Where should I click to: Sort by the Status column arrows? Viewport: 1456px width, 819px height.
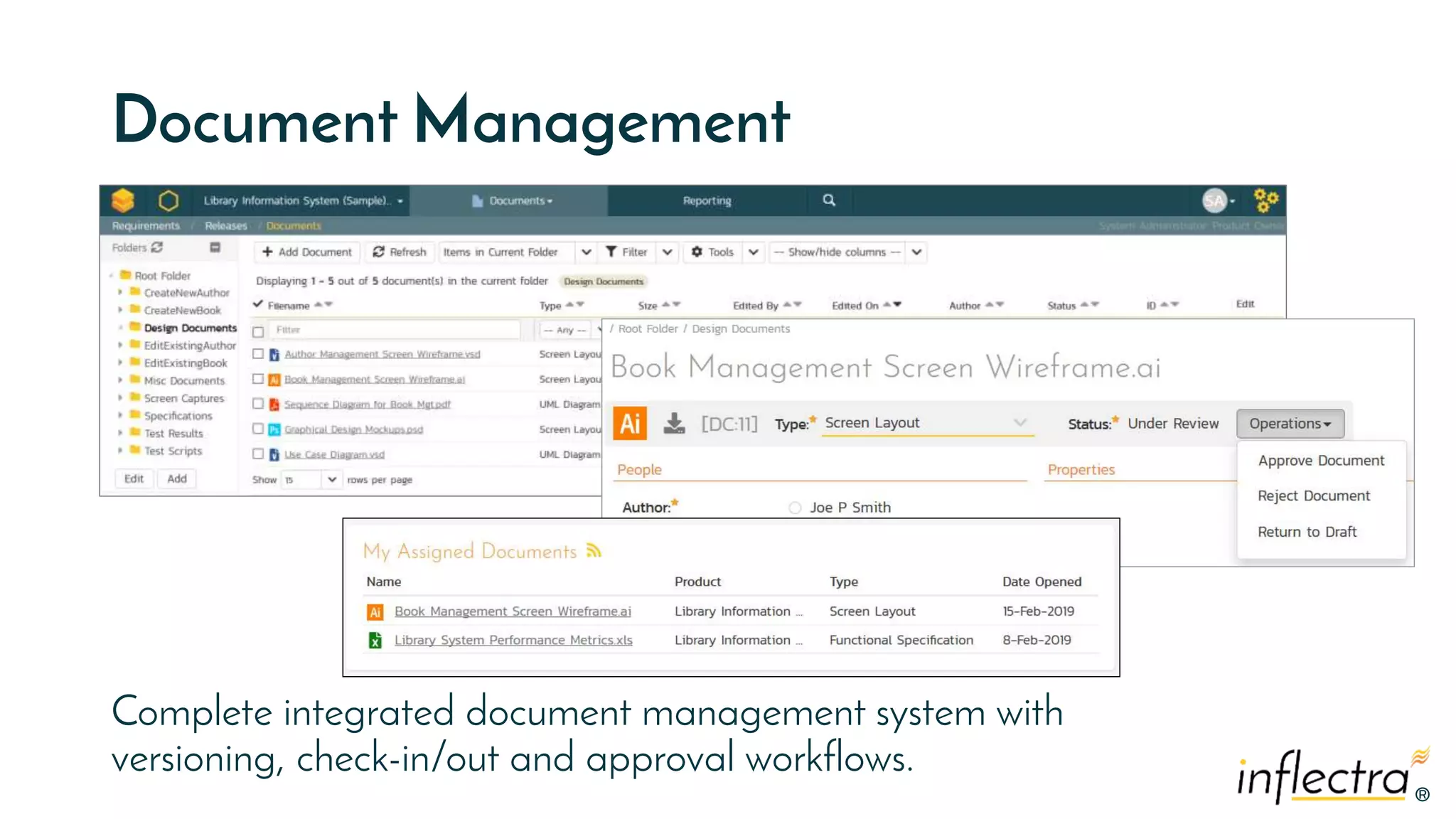pyautogui.click(x=1090, y=304)
